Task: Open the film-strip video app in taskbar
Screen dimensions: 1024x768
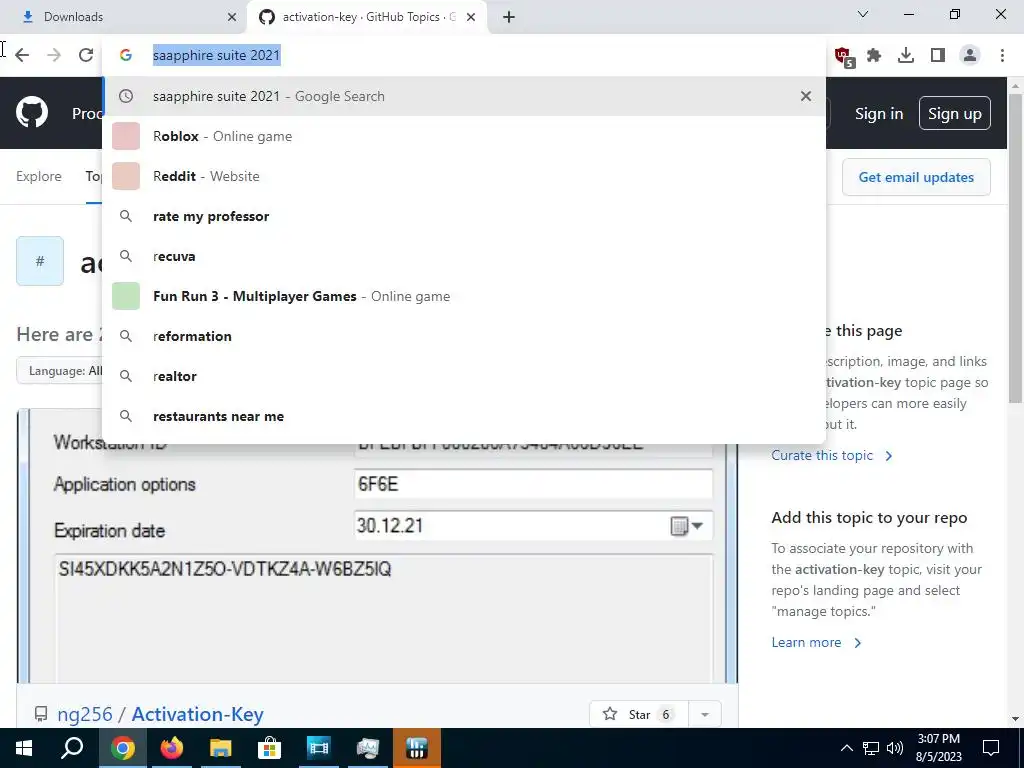Action: click(x=318, y=748)
